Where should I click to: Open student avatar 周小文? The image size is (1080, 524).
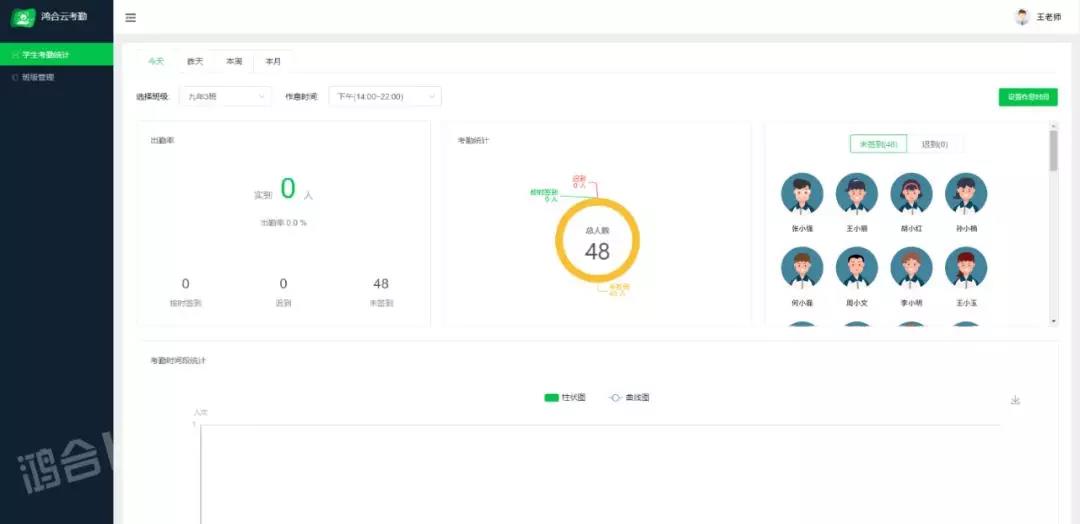point(856,268)
